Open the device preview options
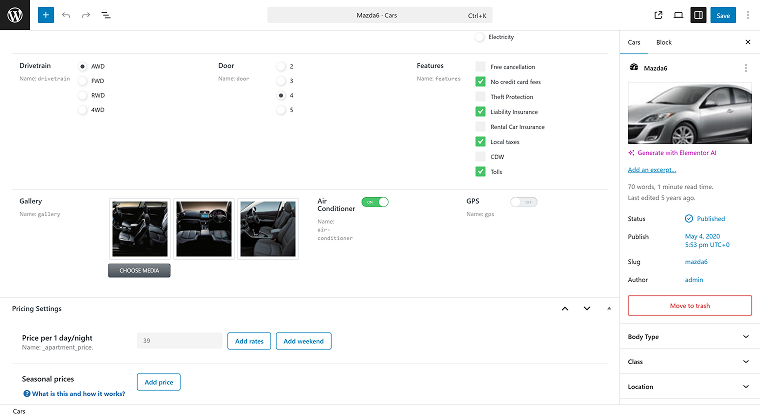760x417 pixels. (678, 15)
